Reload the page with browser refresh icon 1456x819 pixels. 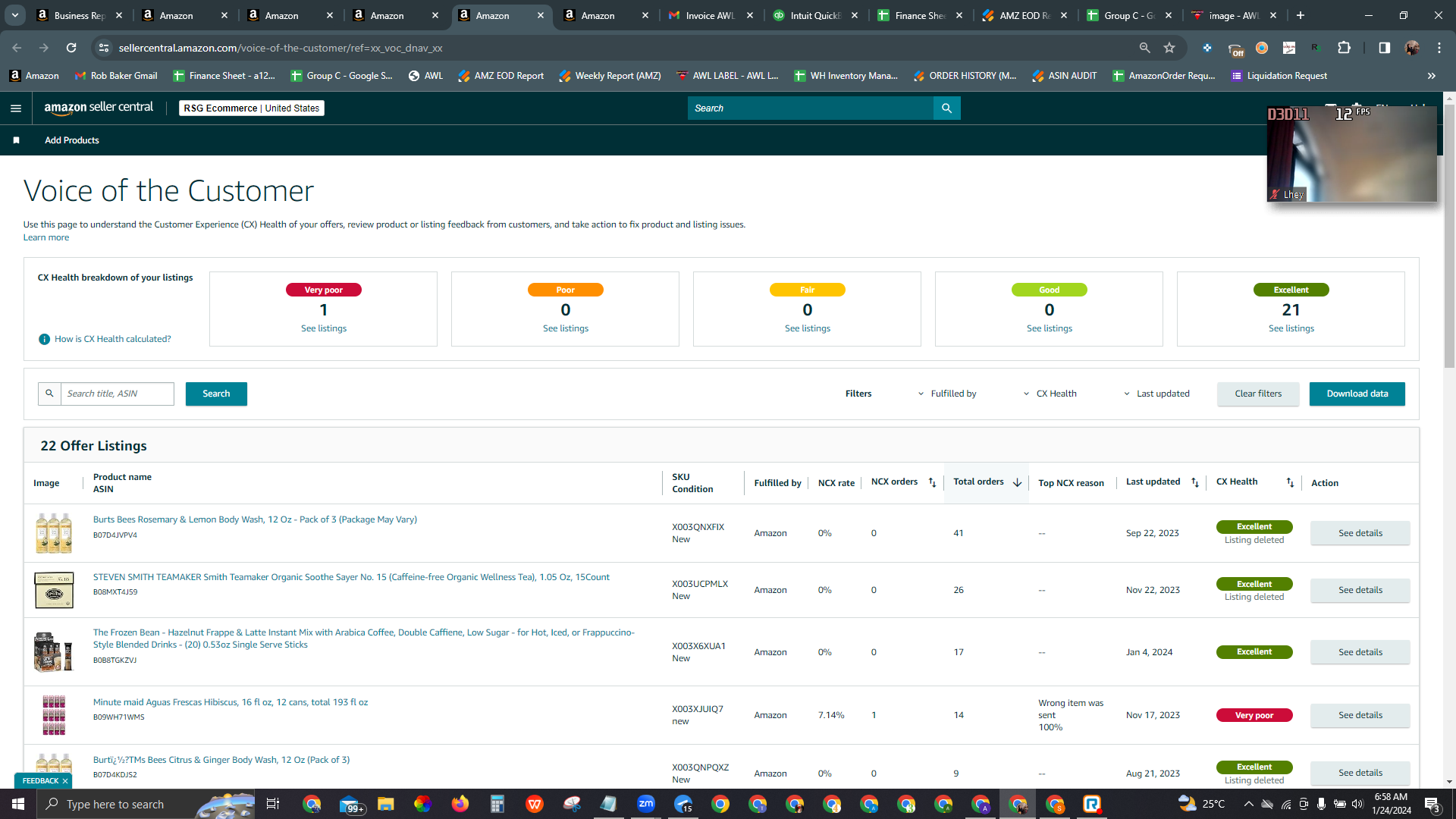pyautogui.click(x=71, y=48)
